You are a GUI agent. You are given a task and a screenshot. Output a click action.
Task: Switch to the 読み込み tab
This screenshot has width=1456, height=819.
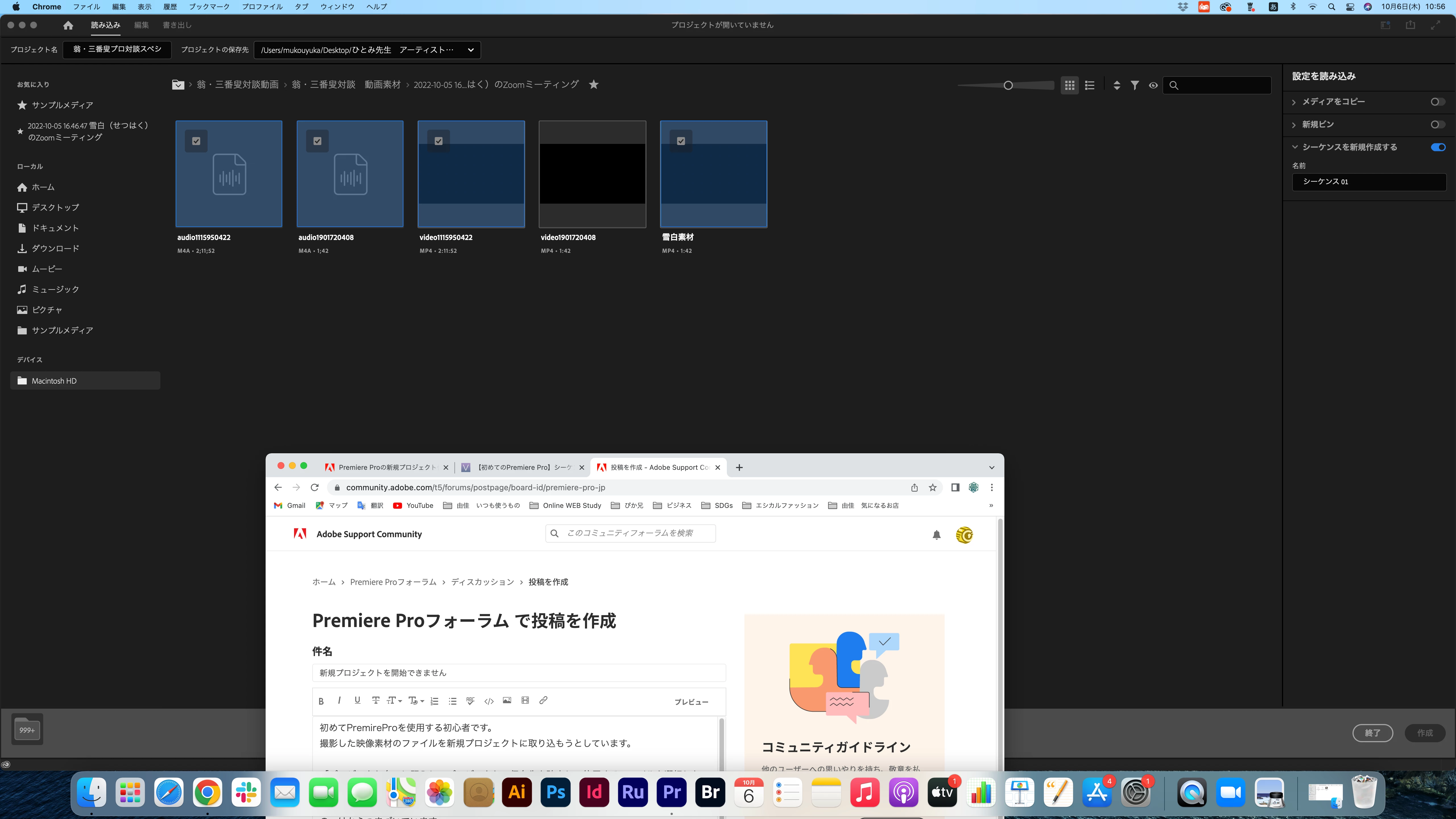coord(106,25)
